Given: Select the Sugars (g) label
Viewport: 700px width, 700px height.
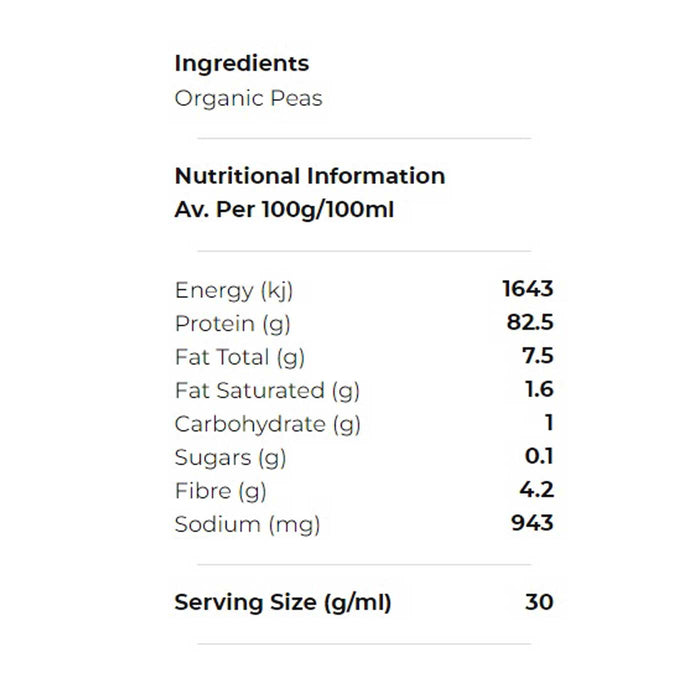Looking at the screenshot, I should point(230,458).
